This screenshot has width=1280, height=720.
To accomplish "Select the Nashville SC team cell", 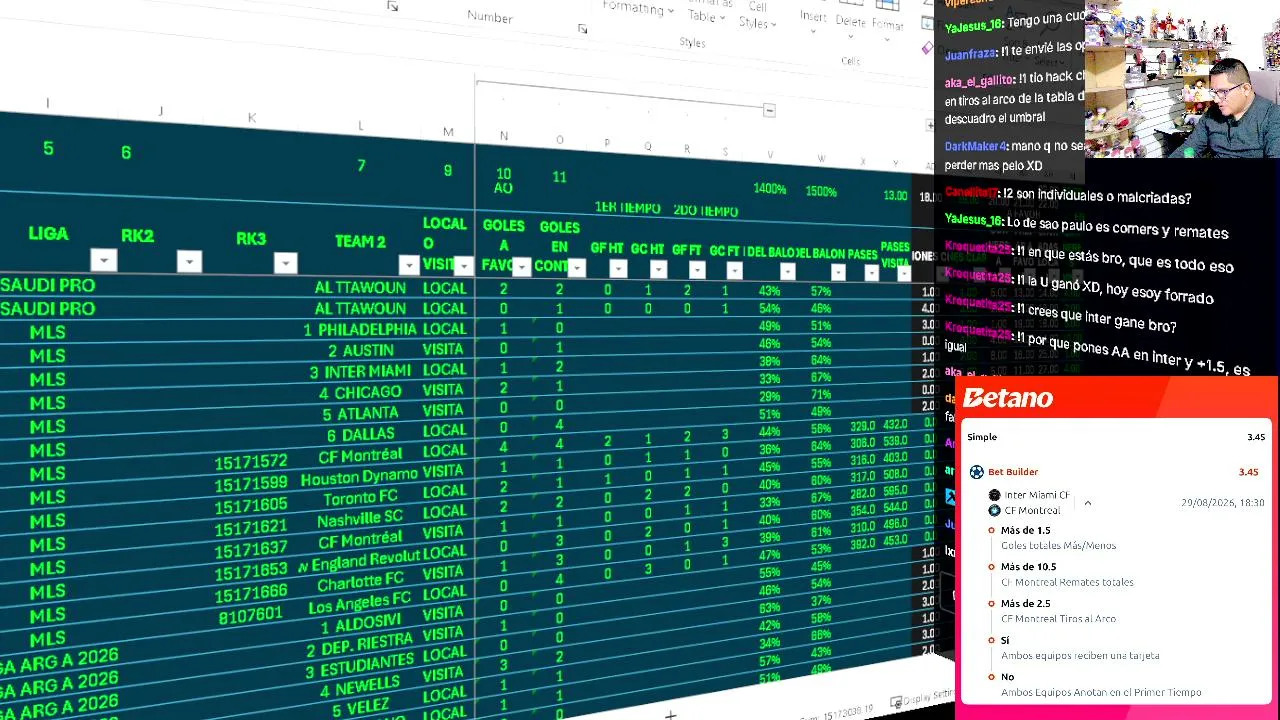I will coord(360,520).
